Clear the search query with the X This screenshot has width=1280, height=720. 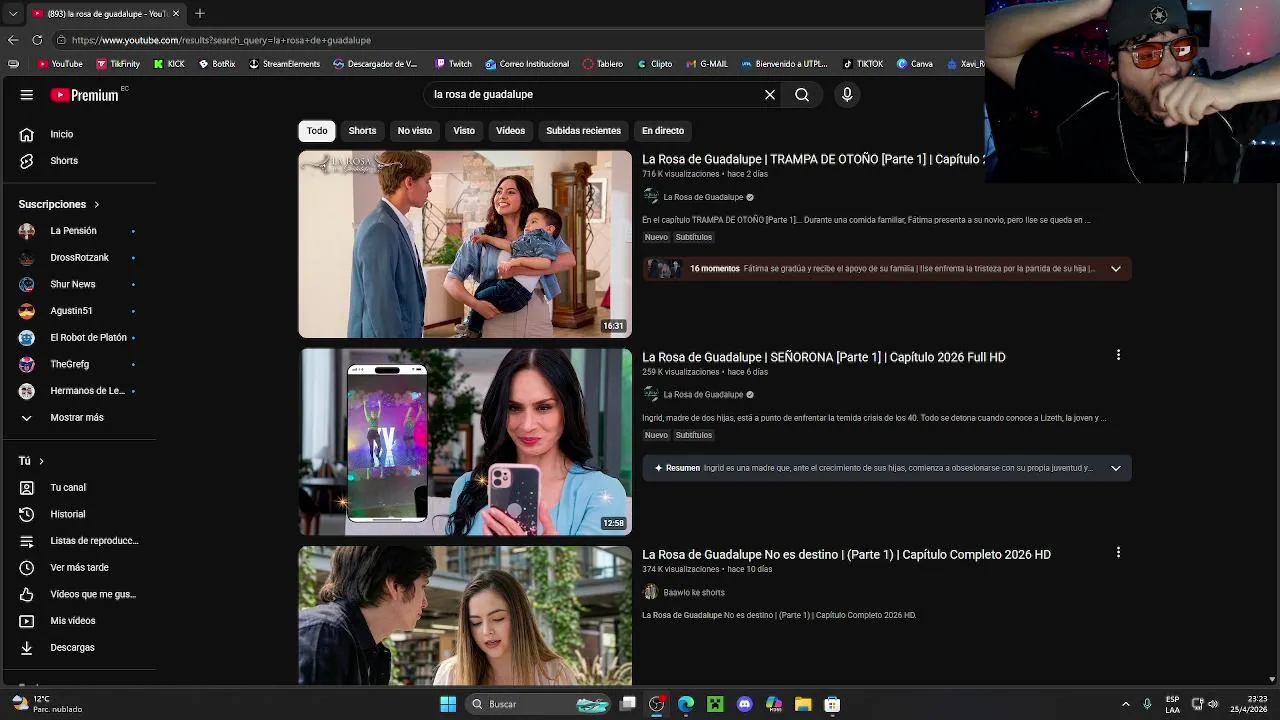pos(770,95)
